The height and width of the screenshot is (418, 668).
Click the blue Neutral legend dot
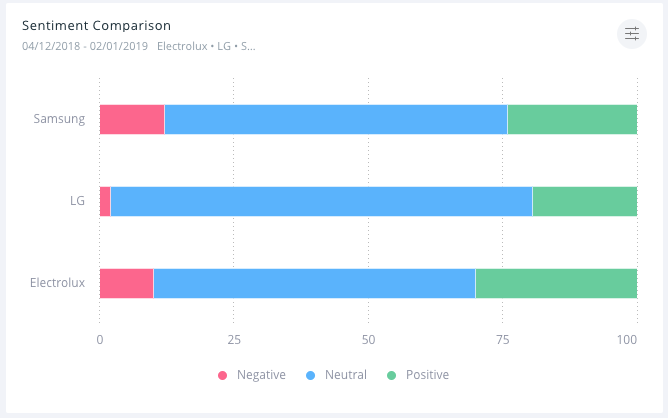click(310, 376)
